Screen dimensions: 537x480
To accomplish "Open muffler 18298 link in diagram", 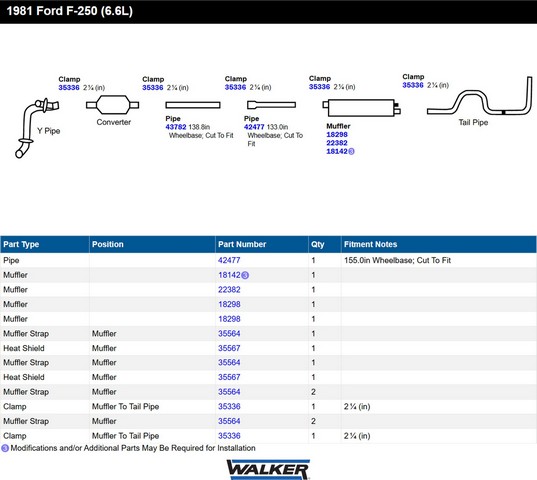I will 337,135.
